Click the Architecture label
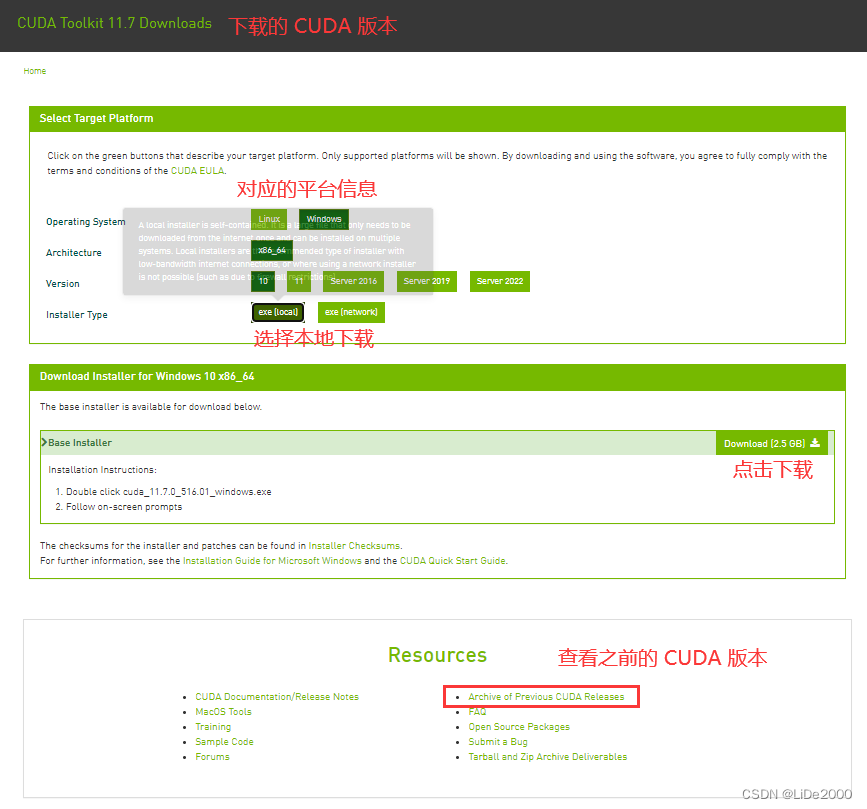Image resolution: width=867 pixels, height=809 pixels. 74,253
